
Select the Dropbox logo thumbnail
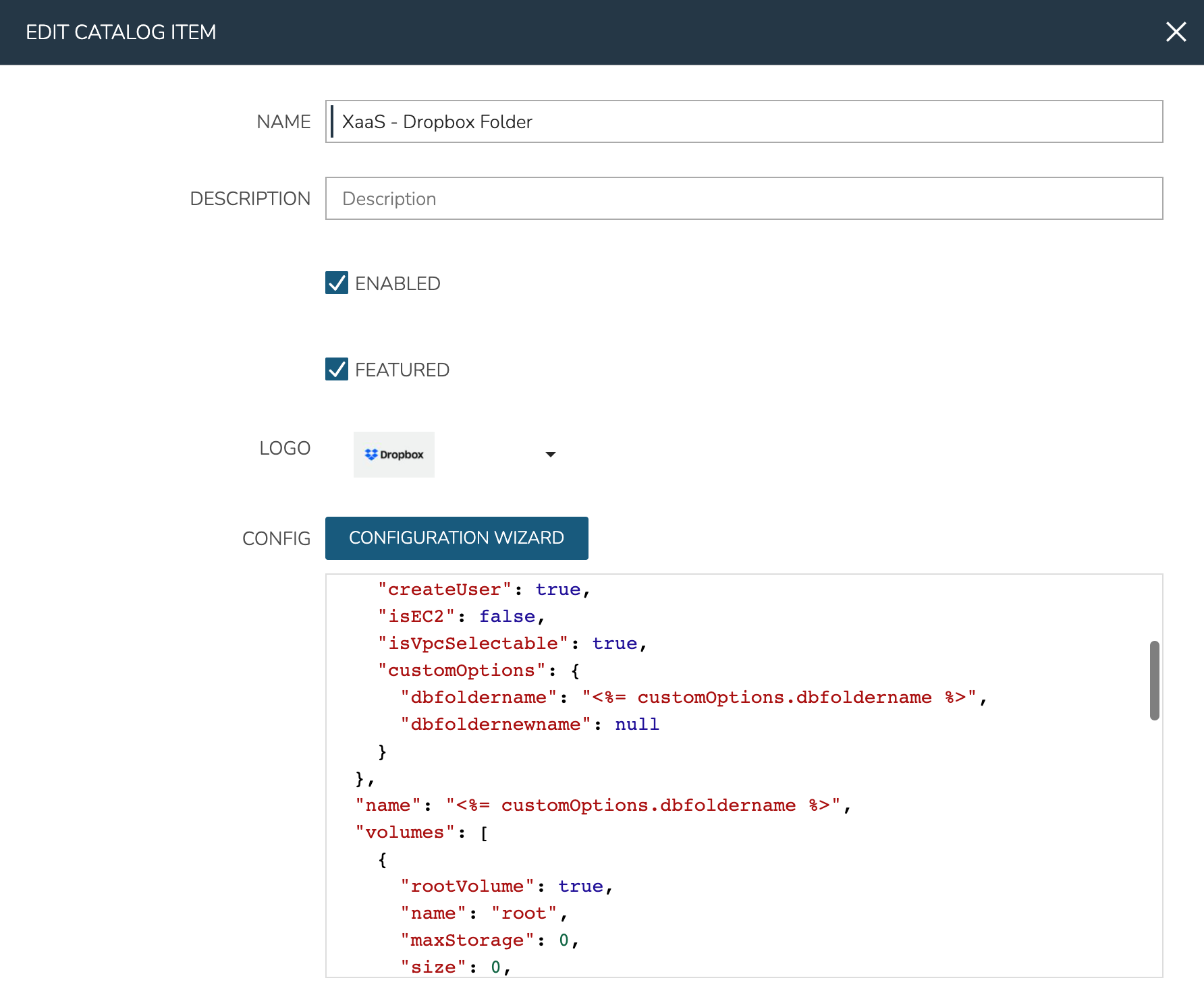click(x=394, y=455)
